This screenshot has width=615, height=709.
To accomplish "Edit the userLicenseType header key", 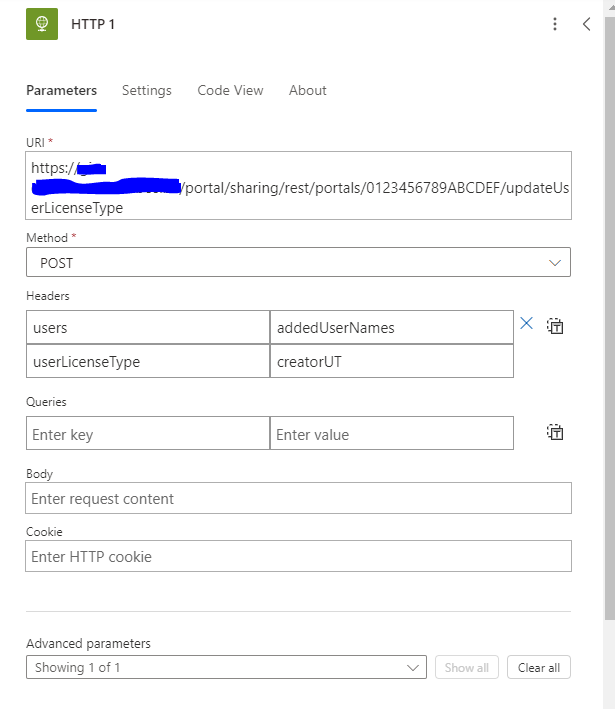I will [x=148, y=361].
